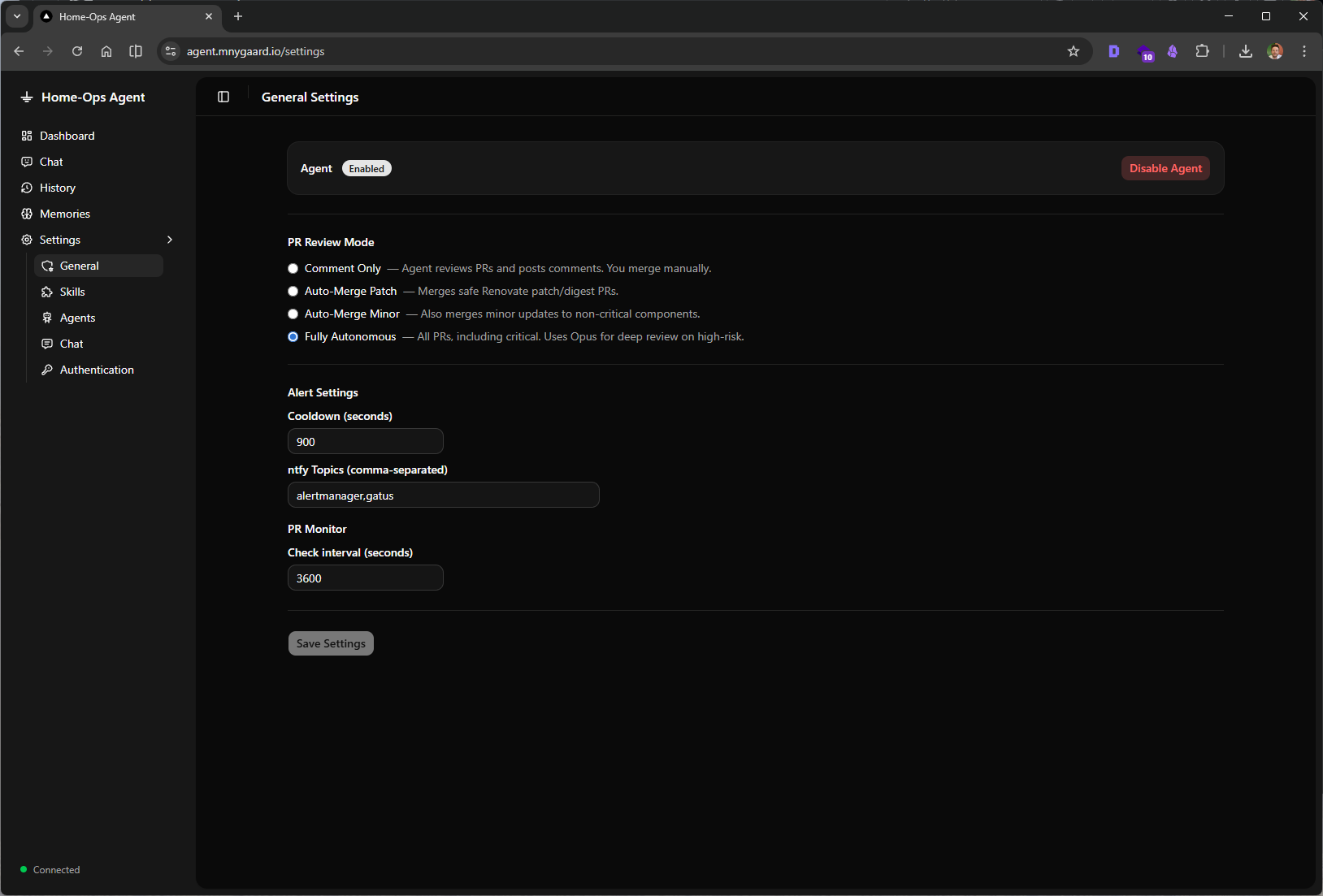Click the Home-Ops Agent logo icon
The image size is (1323, 896).
click(27, 97)
